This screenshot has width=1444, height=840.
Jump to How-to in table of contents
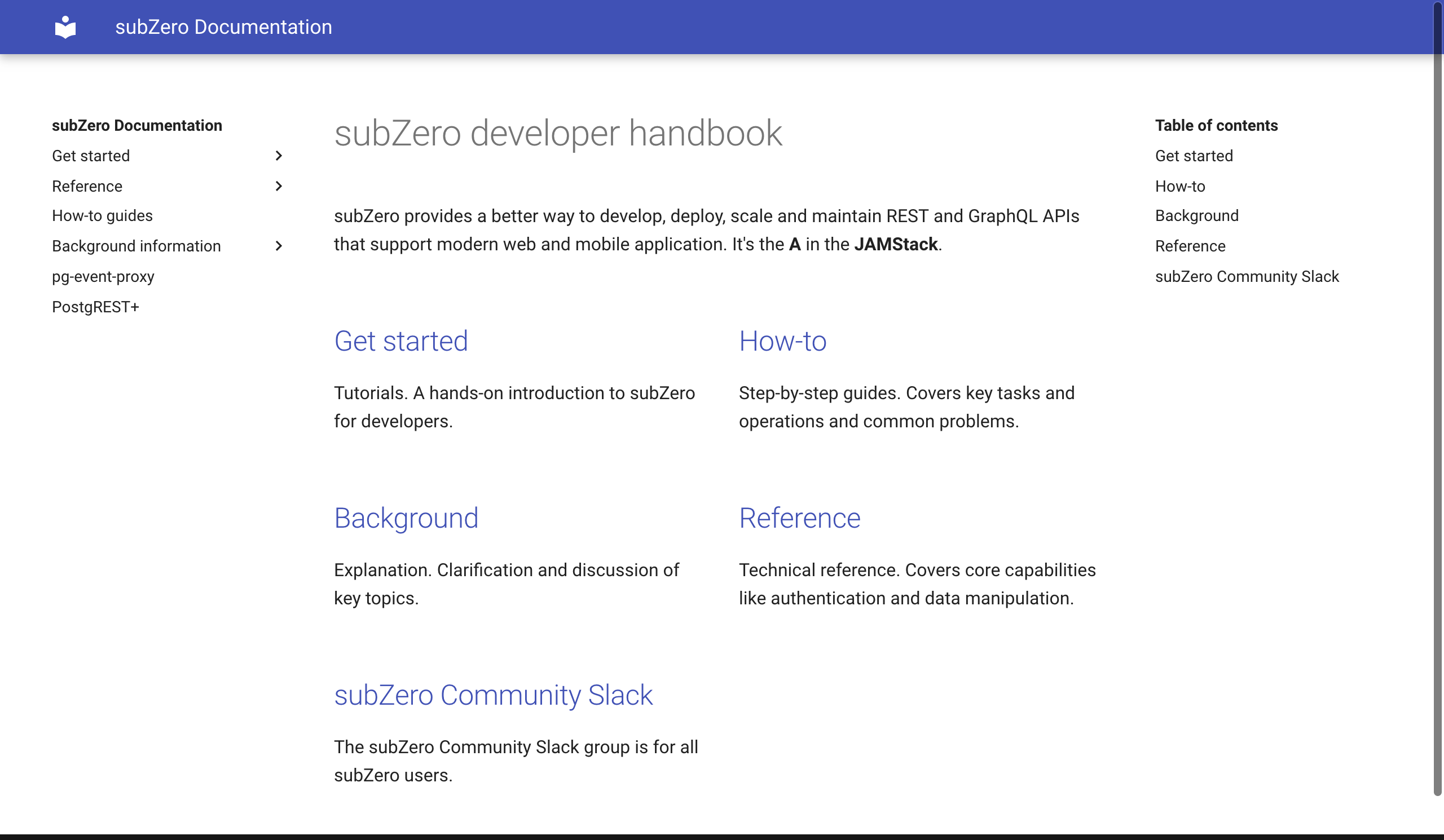tap(1181, 186)
